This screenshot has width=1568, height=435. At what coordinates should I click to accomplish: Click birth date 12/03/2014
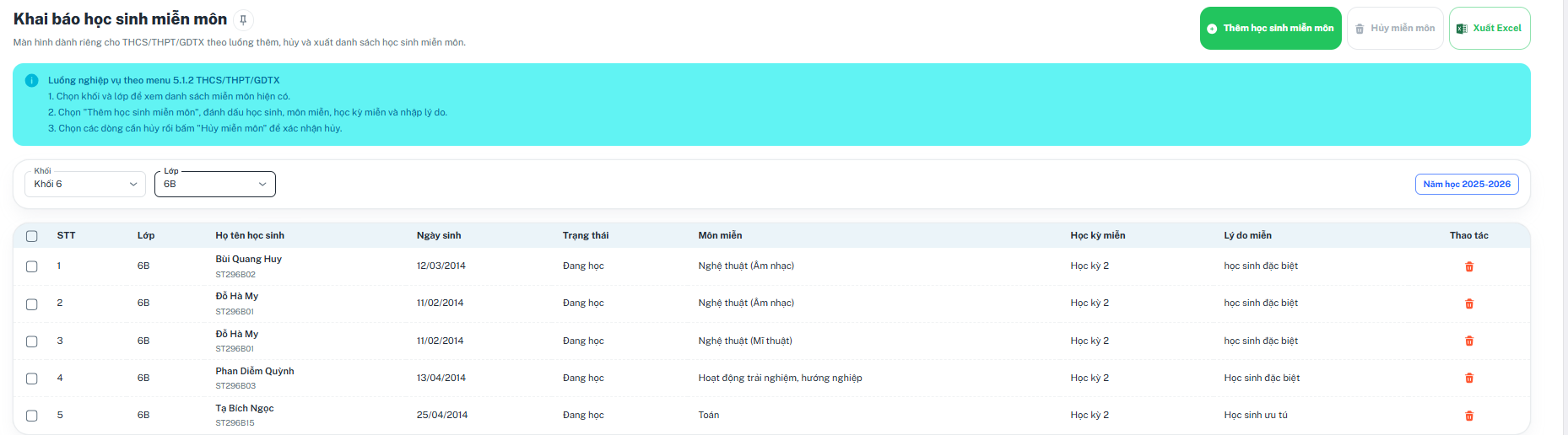(x=441, y=266)
